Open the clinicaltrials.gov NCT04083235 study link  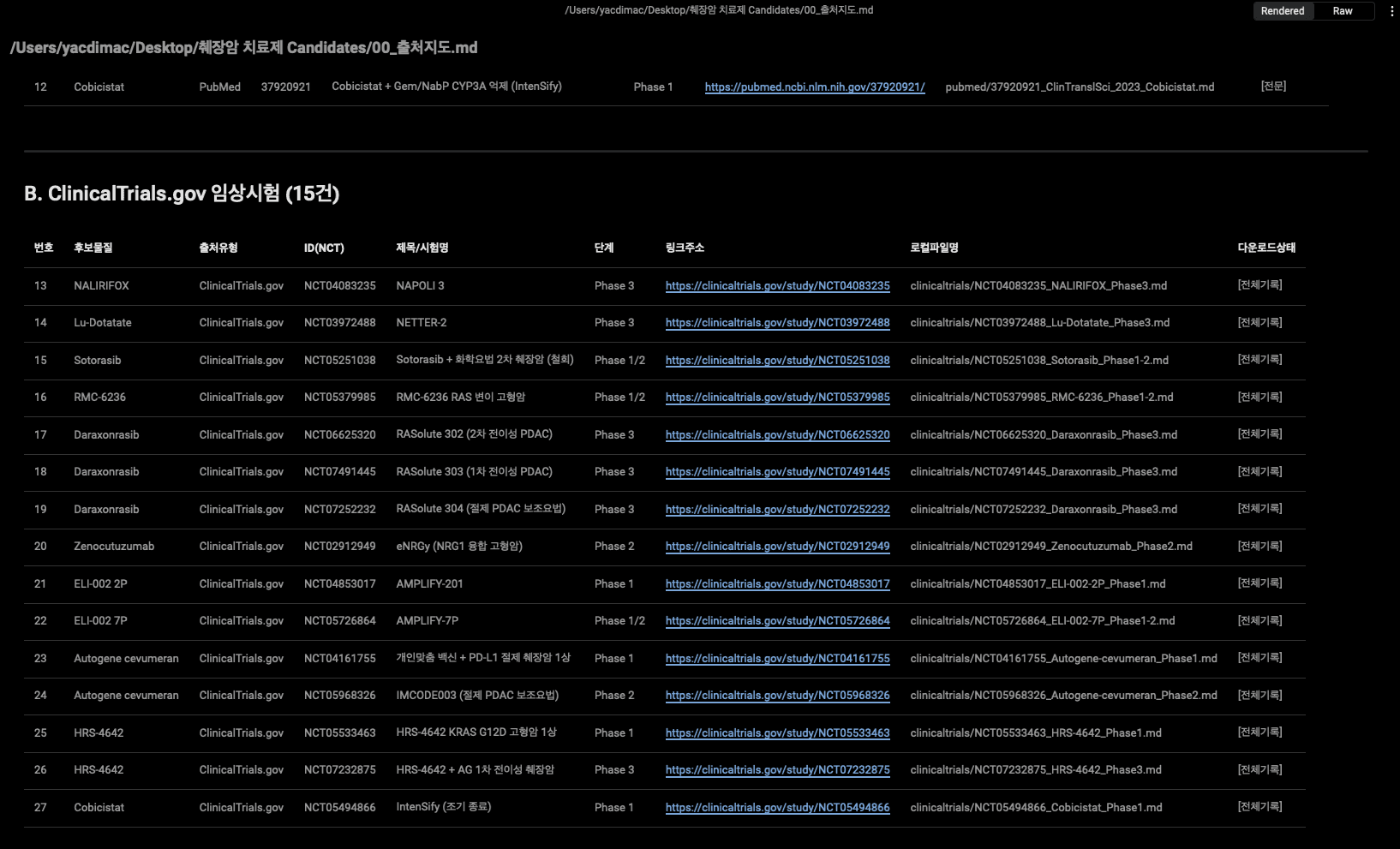click(778, 286)
